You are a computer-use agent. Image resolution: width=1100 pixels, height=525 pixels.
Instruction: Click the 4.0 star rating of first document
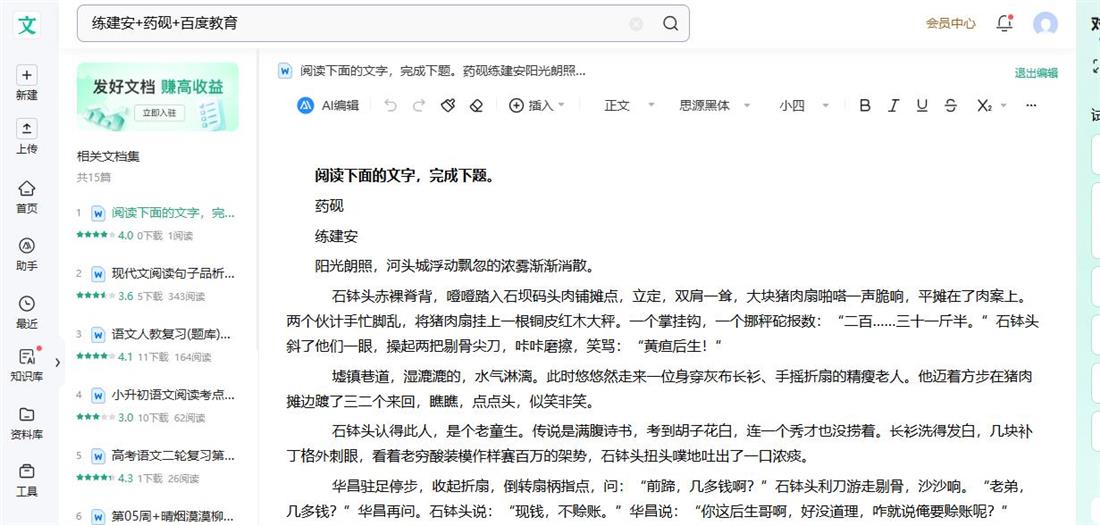105,236
